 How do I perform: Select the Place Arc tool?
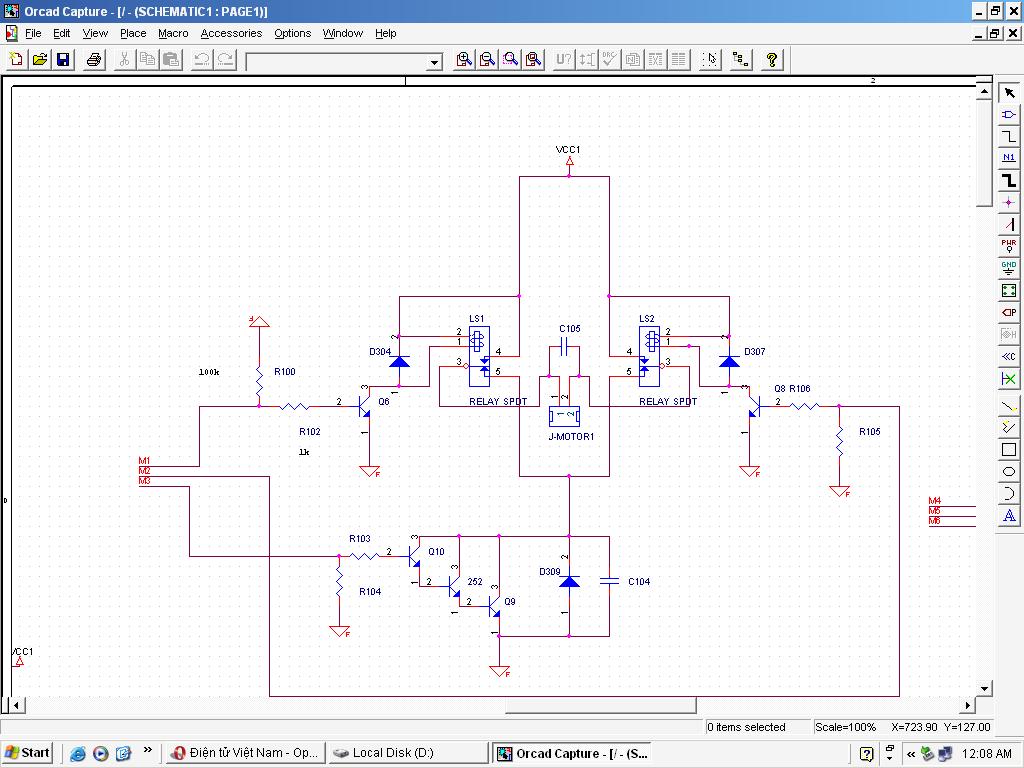(x=1009, y=494)
